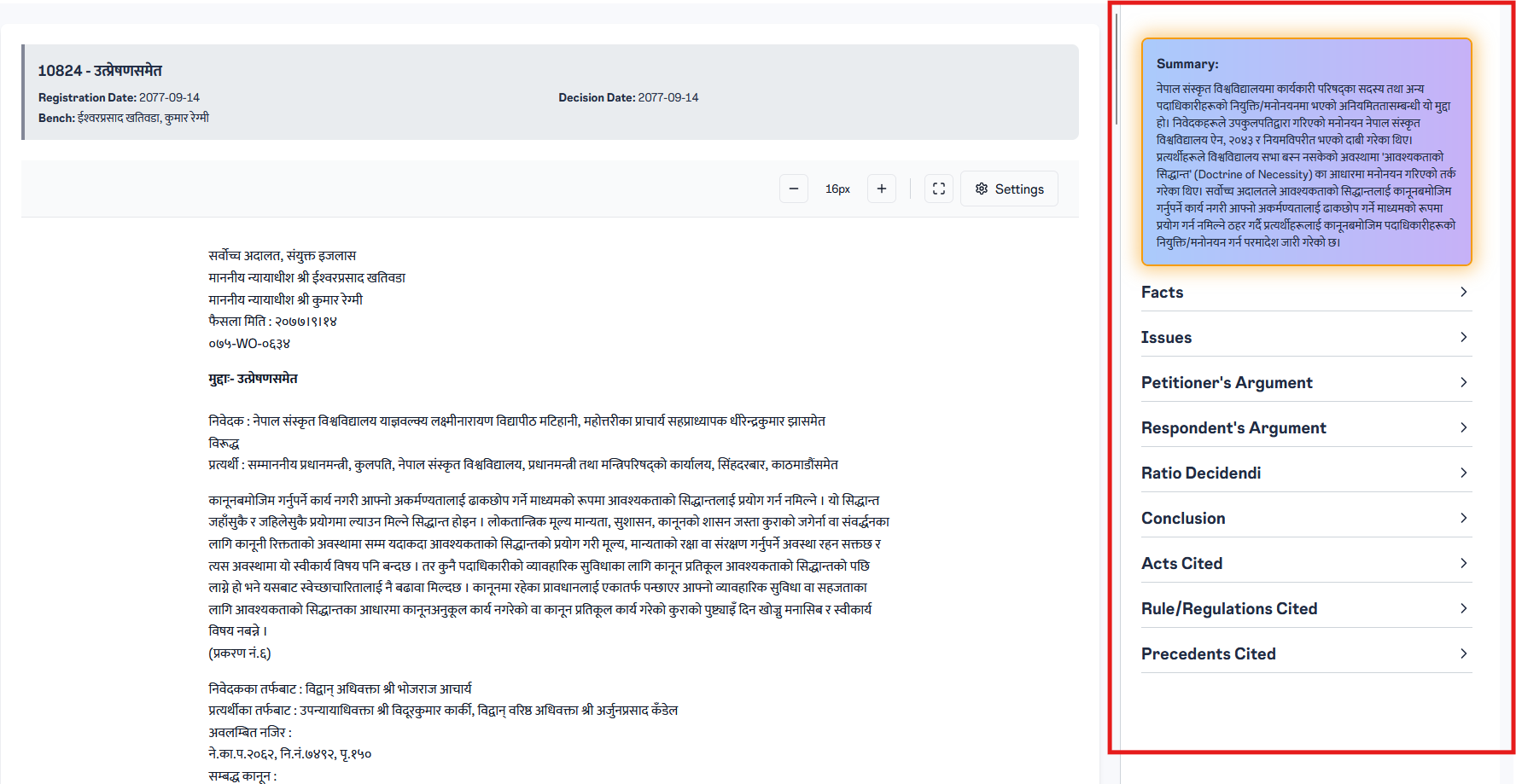Image resolution: width=1516 pixels, height=784 pixels.
Task: Click chevron arrow beside Precedents Cited
Action: click(1463, 653)
